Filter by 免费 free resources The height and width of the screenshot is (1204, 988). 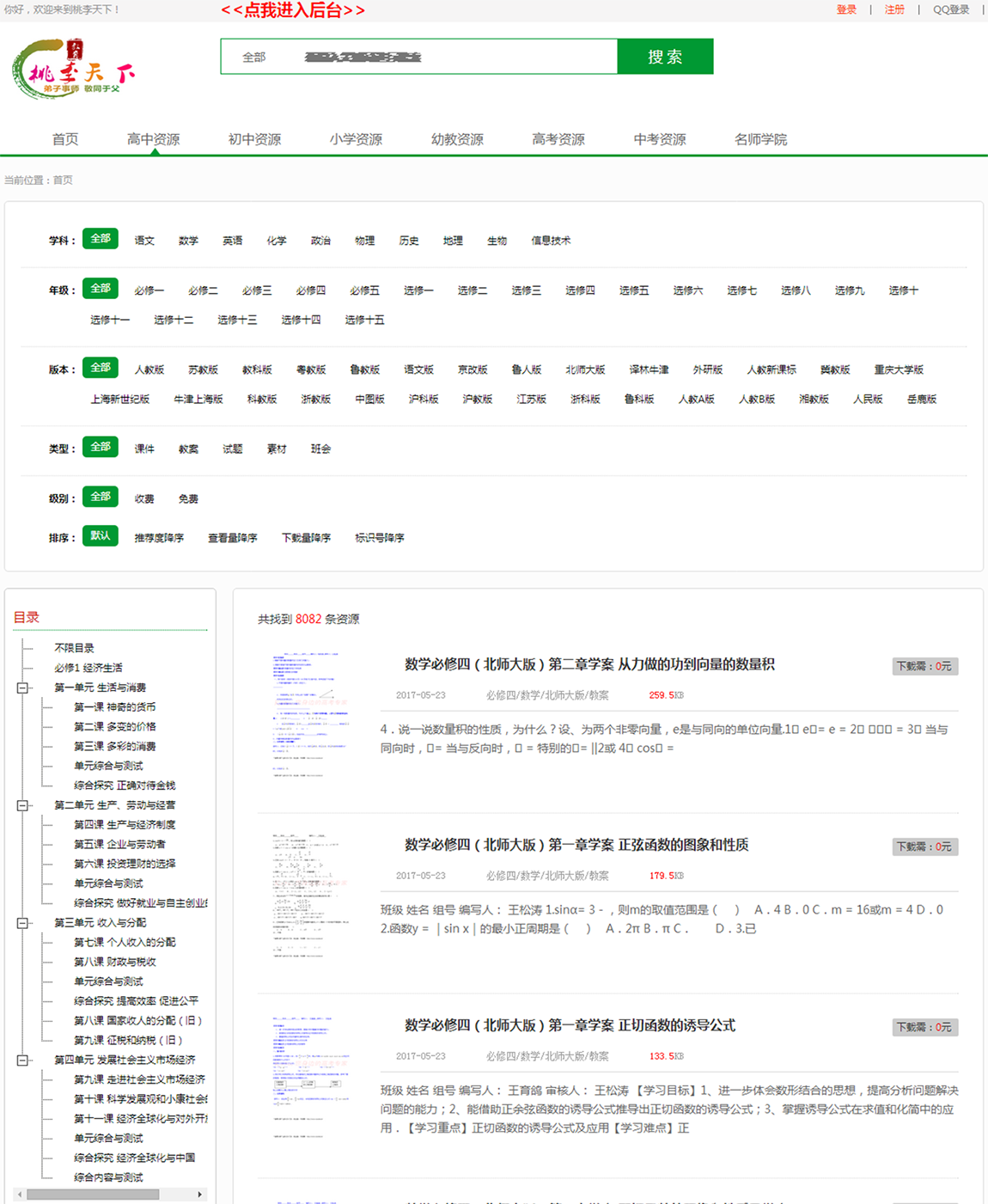188,498
